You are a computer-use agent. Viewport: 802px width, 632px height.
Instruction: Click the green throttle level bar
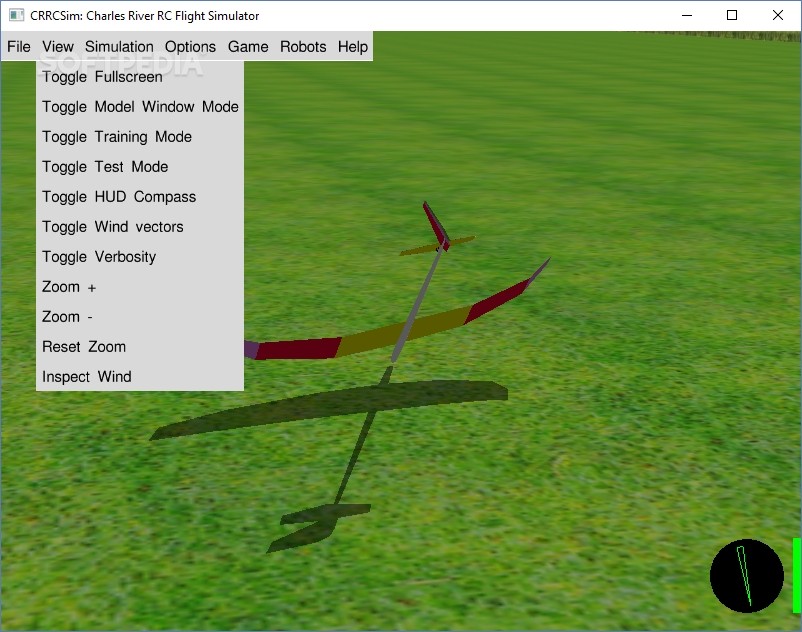796,575
